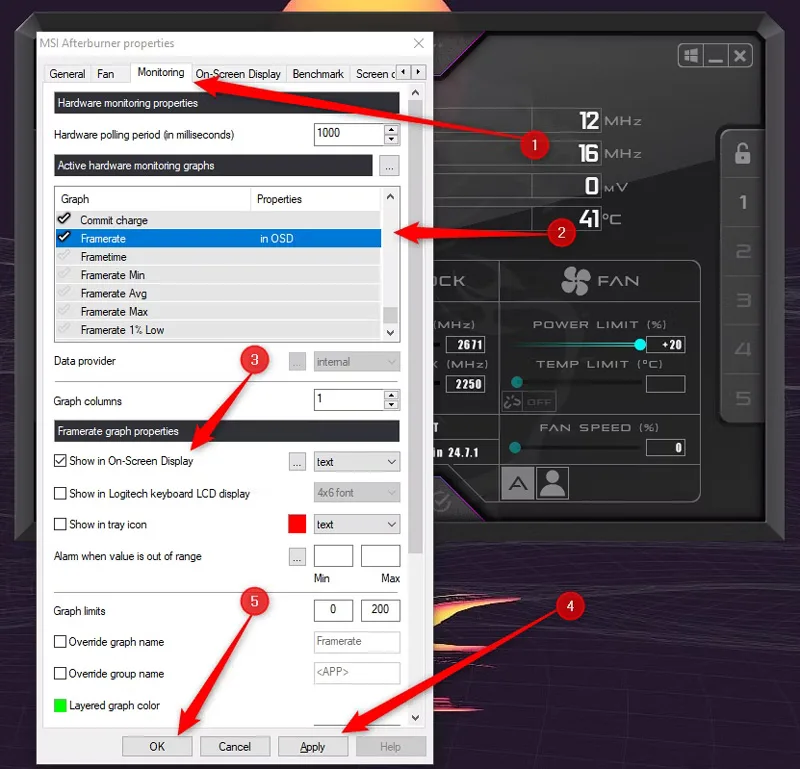Image resolution: width=800 pixels, height=769 pixels.
Task: Click the Windows startup icon in Afterburner
Action: (x=691, y=55)
